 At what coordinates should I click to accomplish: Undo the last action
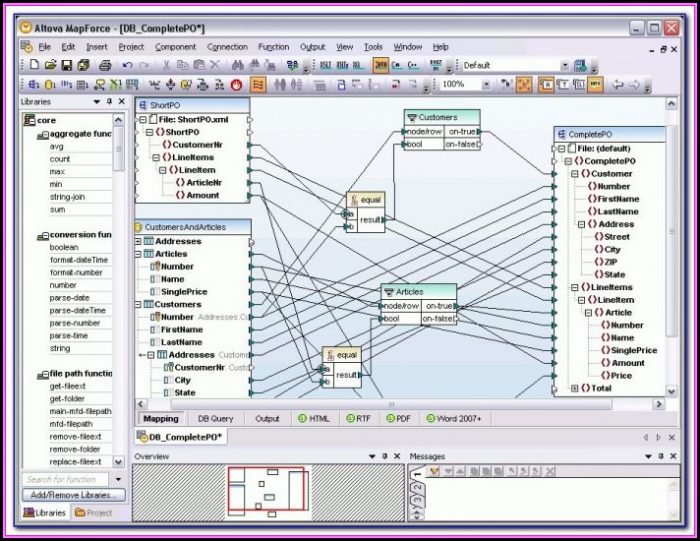point(127,65)
